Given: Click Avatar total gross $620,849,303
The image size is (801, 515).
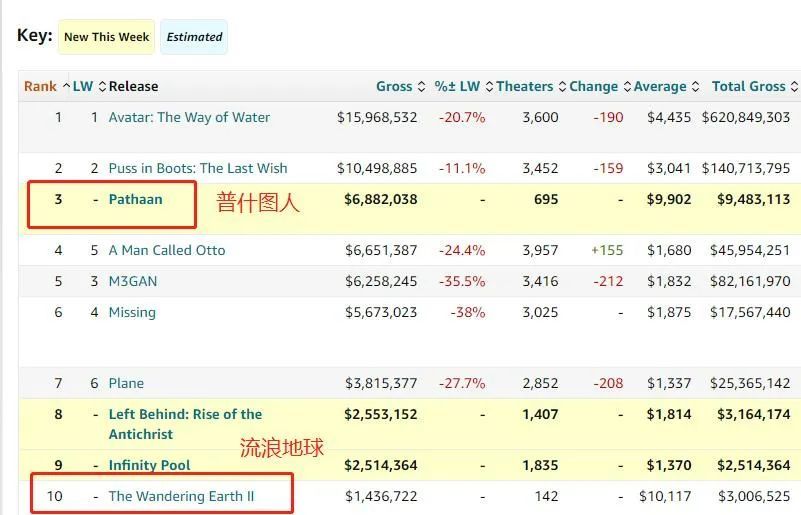Looking at the screenshot, I should [746, 118].
